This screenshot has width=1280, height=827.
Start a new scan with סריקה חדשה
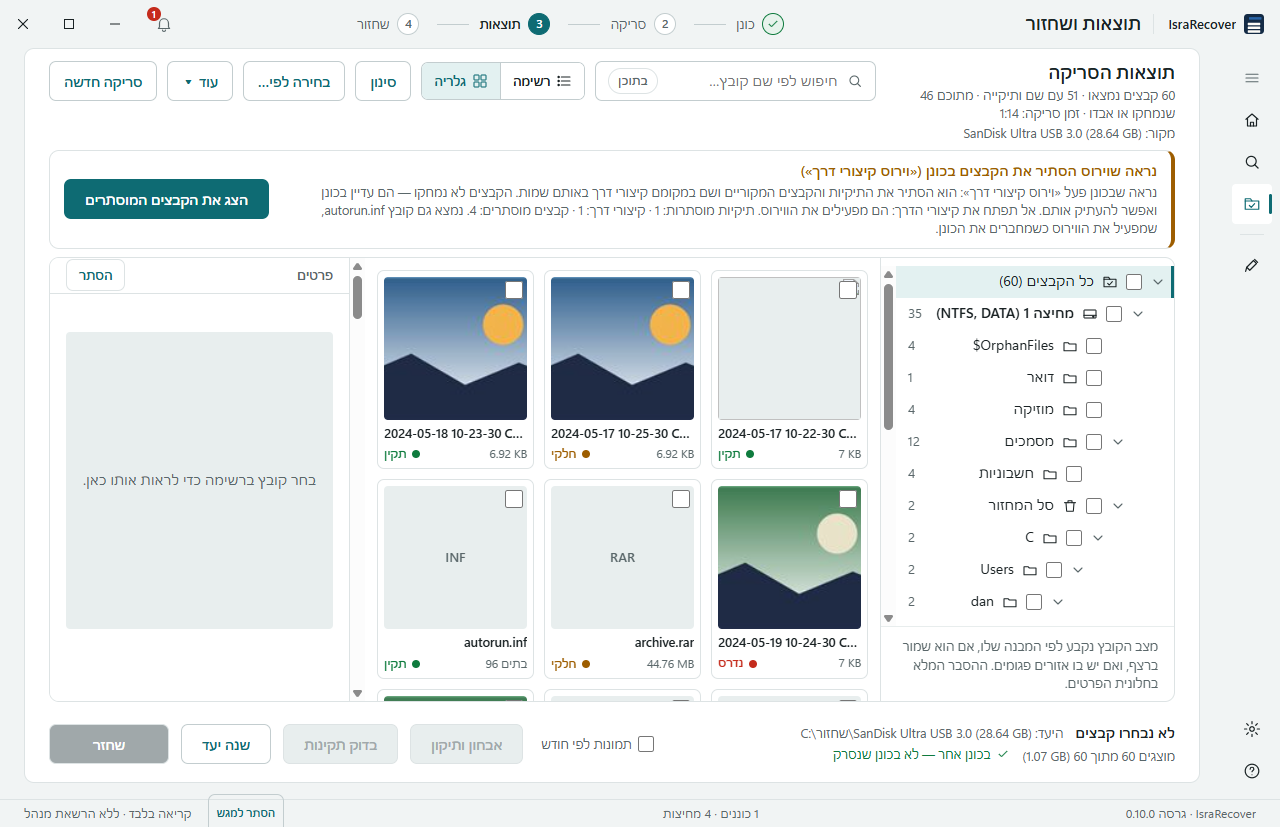(103, 81)
